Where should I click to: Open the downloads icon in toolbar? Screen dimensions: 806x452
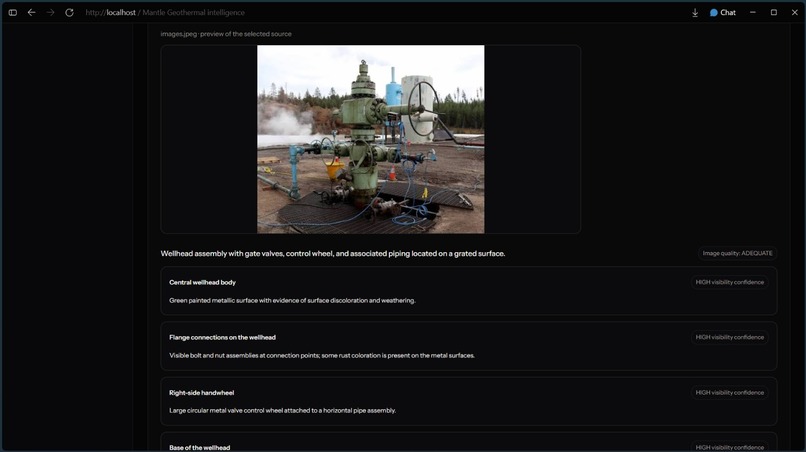[695, 13]
